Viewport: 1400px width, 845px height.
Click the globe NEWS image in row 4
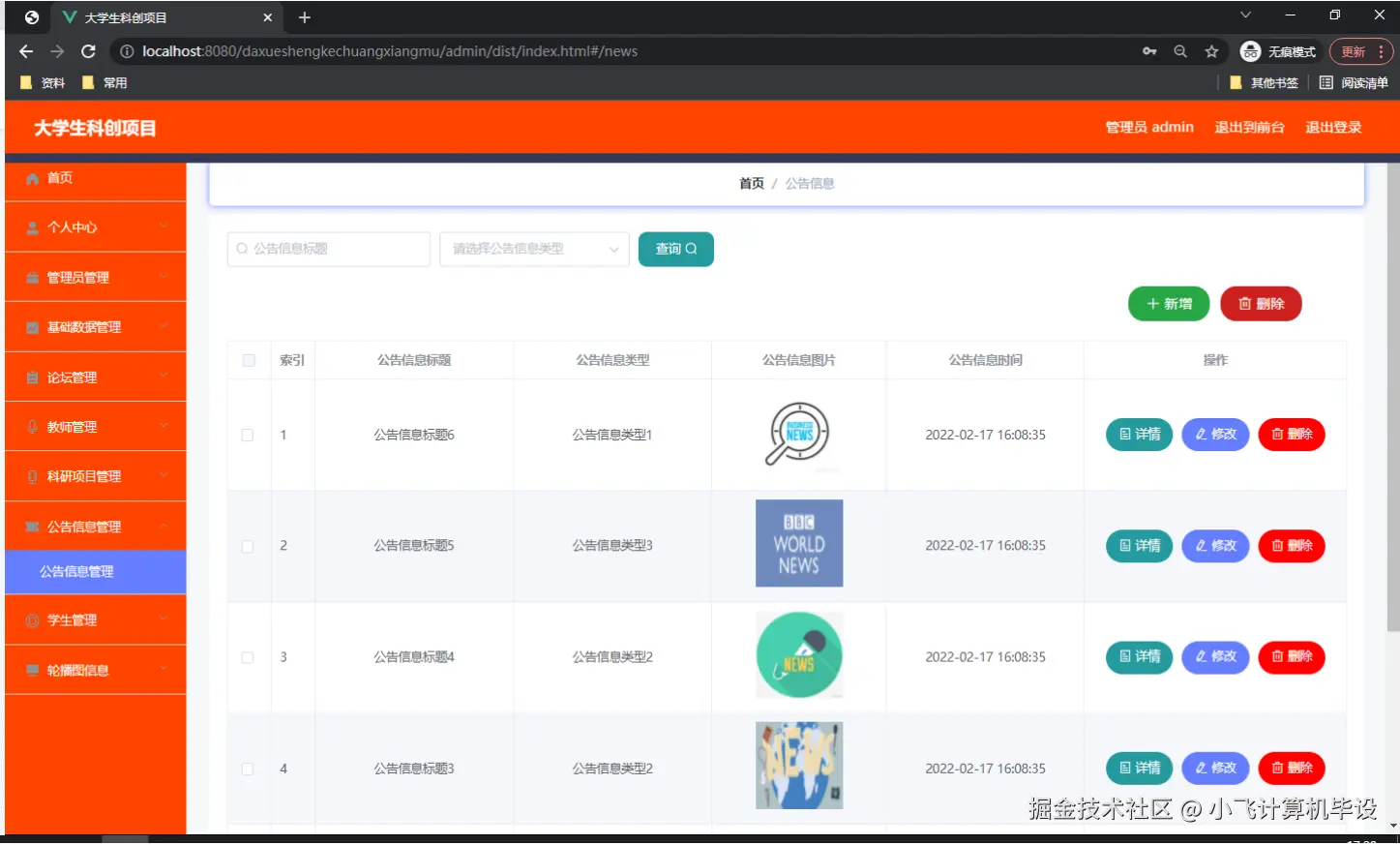[799, 765]
